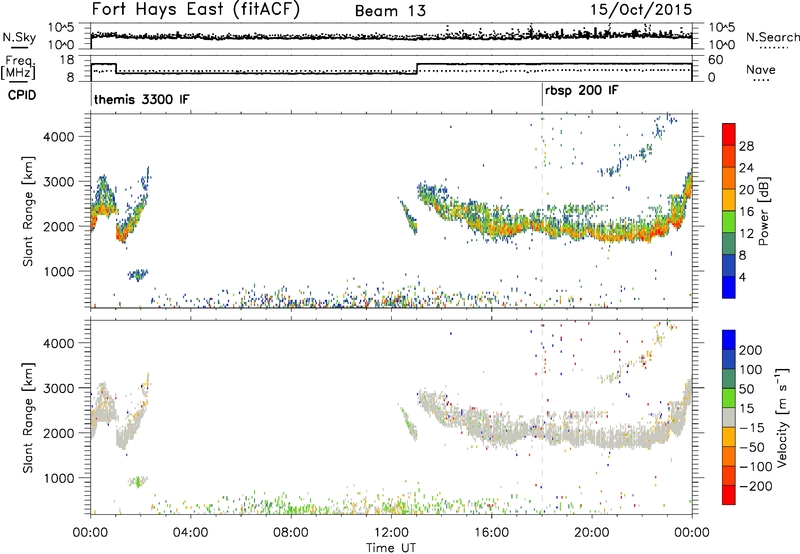The width and height of the screenshot is (800, 554).
Task: Click the '200' tick on the Velocity scale
Action: pyautogui.click(x=751, y=350)
